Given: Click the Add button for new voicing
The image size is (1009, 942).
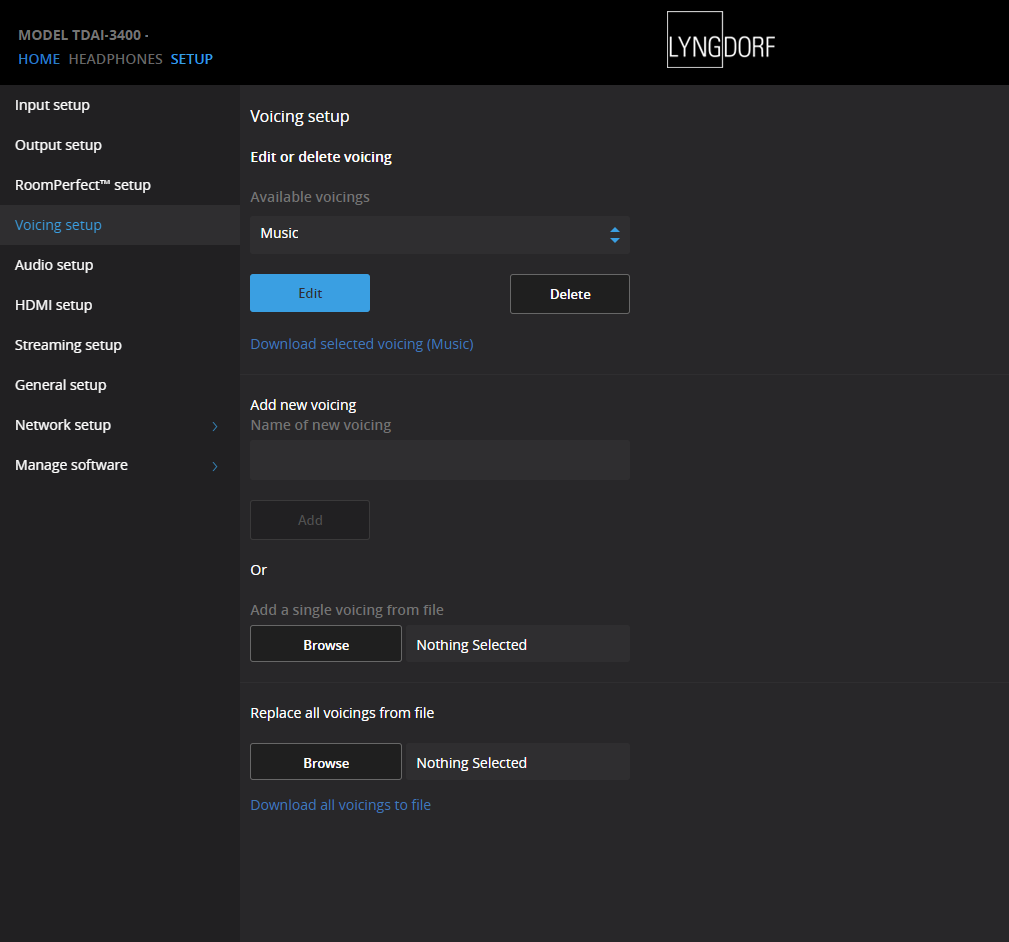Looking at the screenshot, I should [309, 519].
